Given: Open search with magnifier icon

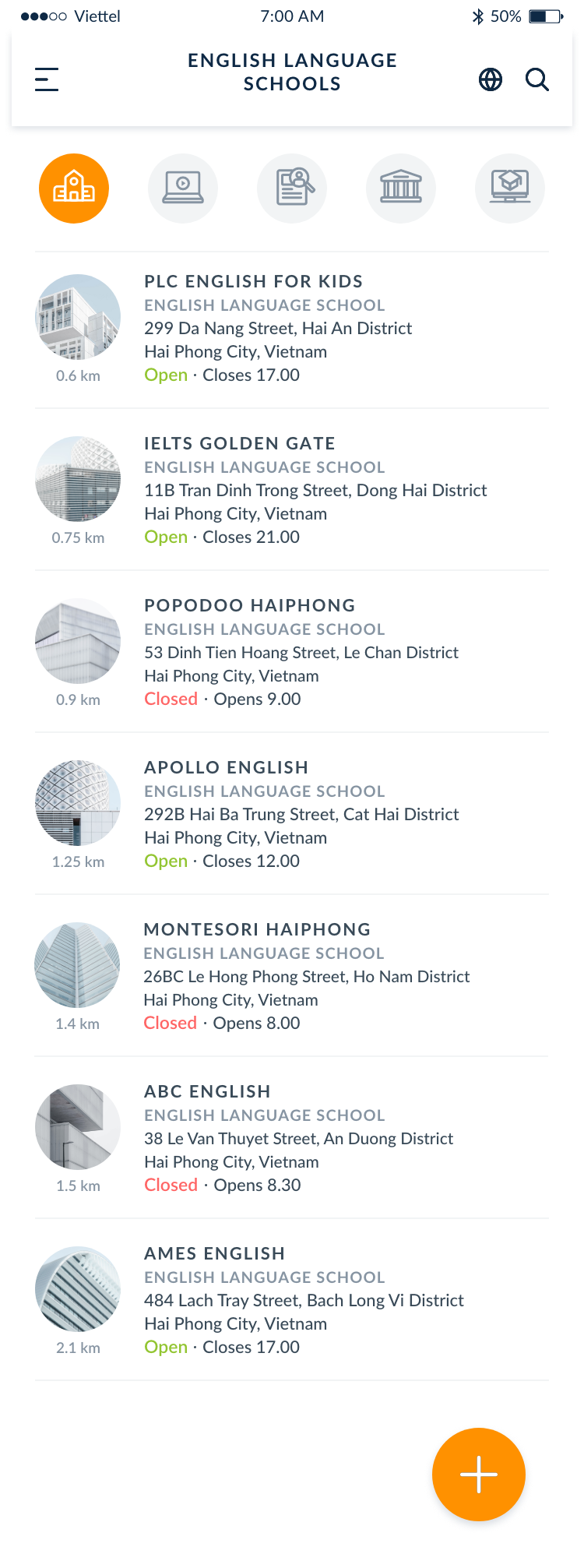Looking at the screenshot, I should tap(537, 79).
